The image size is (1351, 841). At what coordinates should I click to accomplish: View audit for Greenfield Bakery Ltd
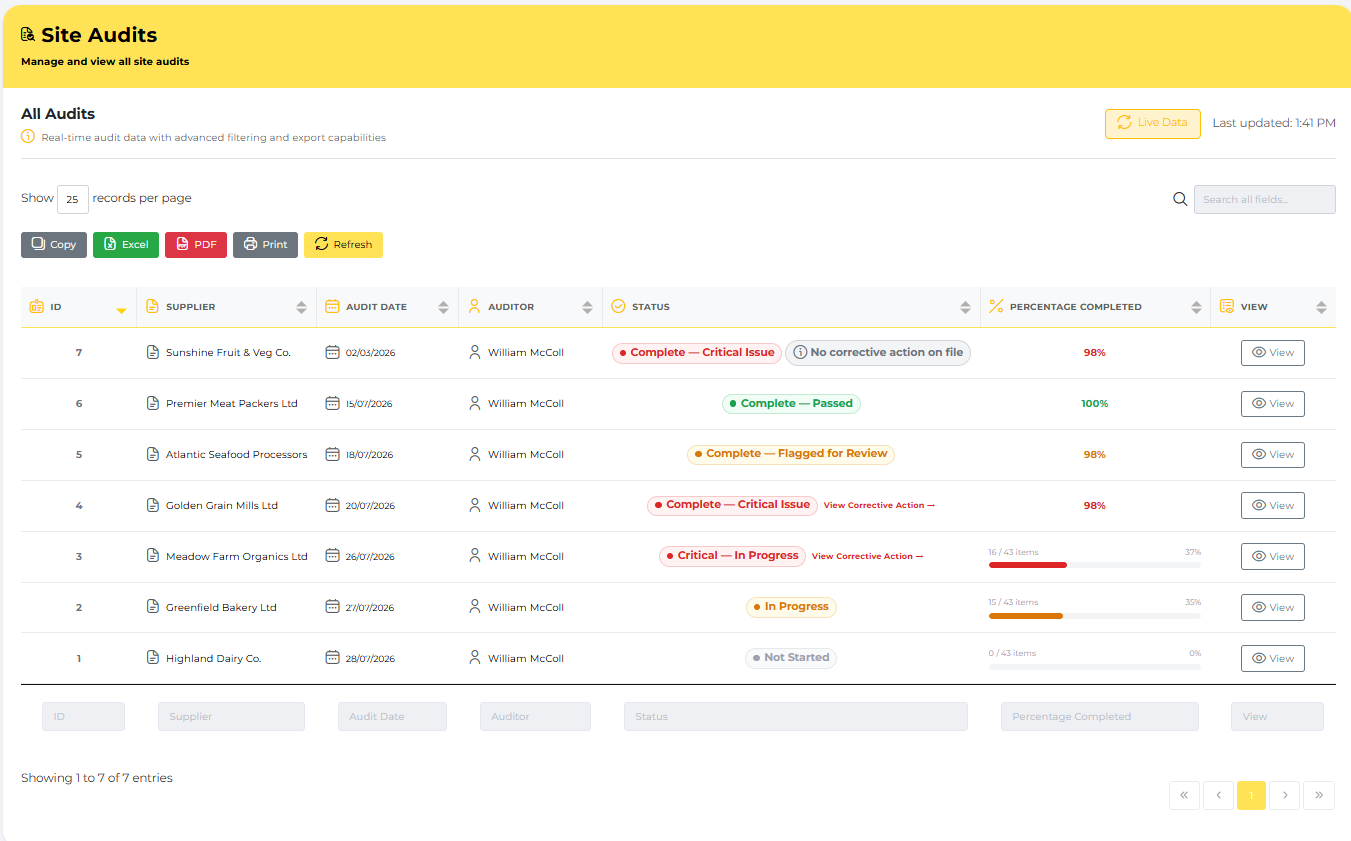click(x=1272, y=608)
